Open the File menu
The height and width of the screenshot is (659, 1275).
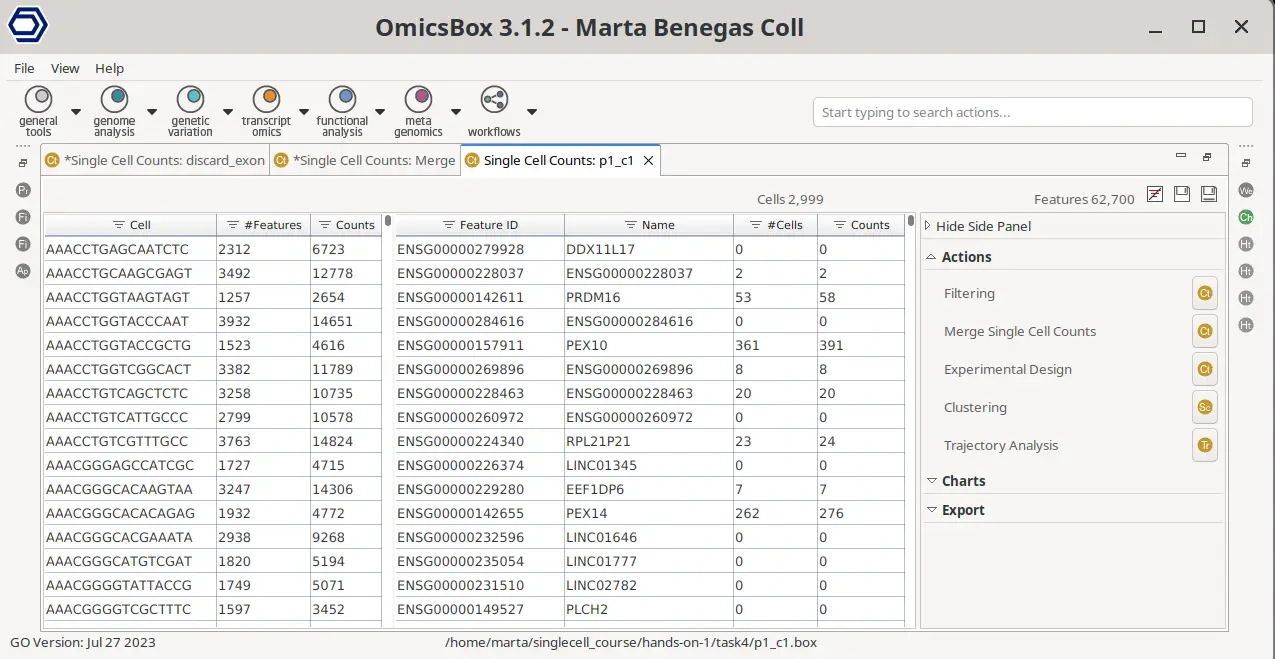(x=24, y=68)
